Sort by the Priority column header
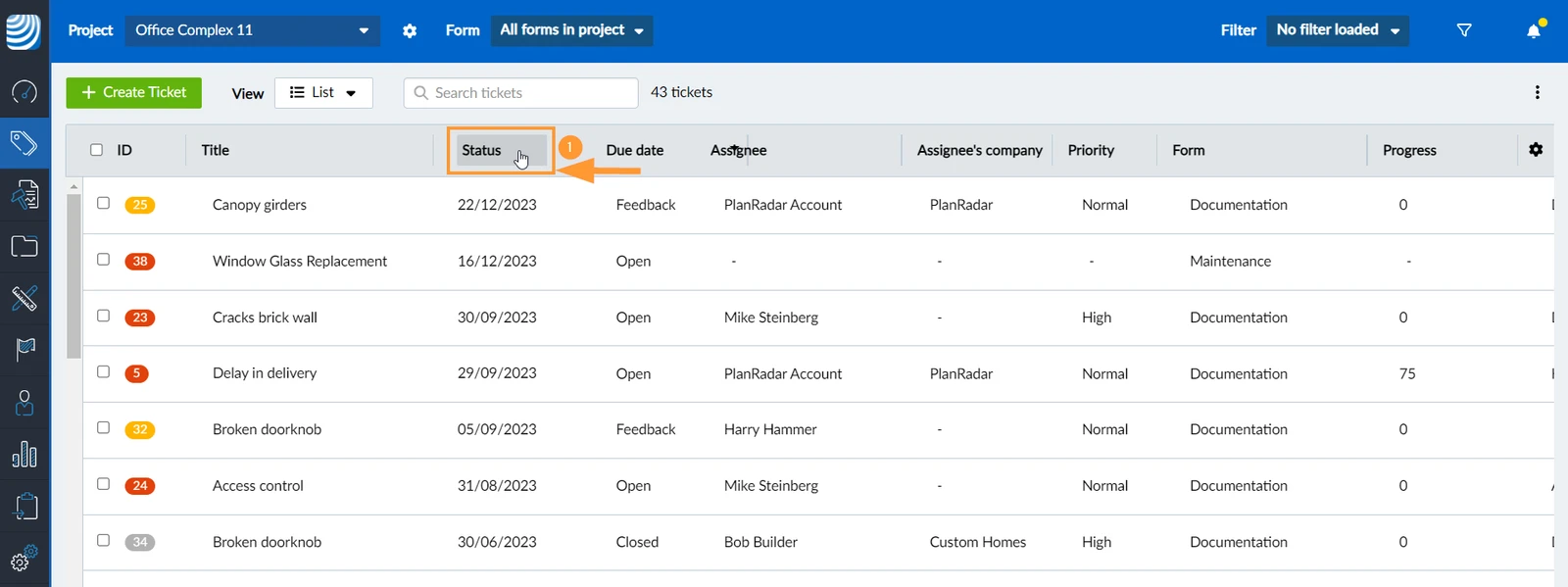This screenshot has height=587, width=1568. (x=1091, y=150)
